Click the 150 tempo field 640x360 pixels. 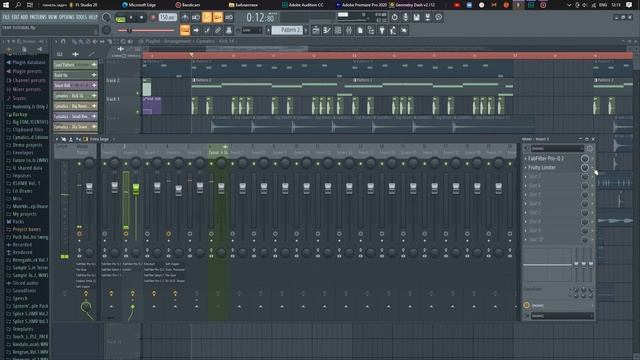pos(167,18)
